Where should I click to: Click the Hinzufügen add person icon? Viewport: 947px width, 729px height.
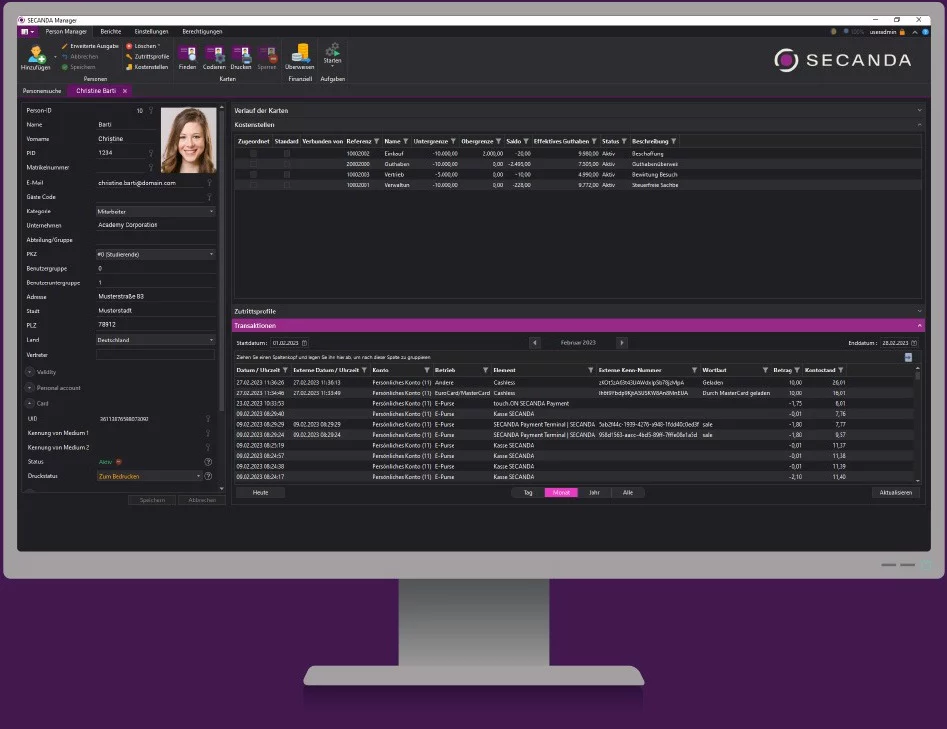[36, 54]
